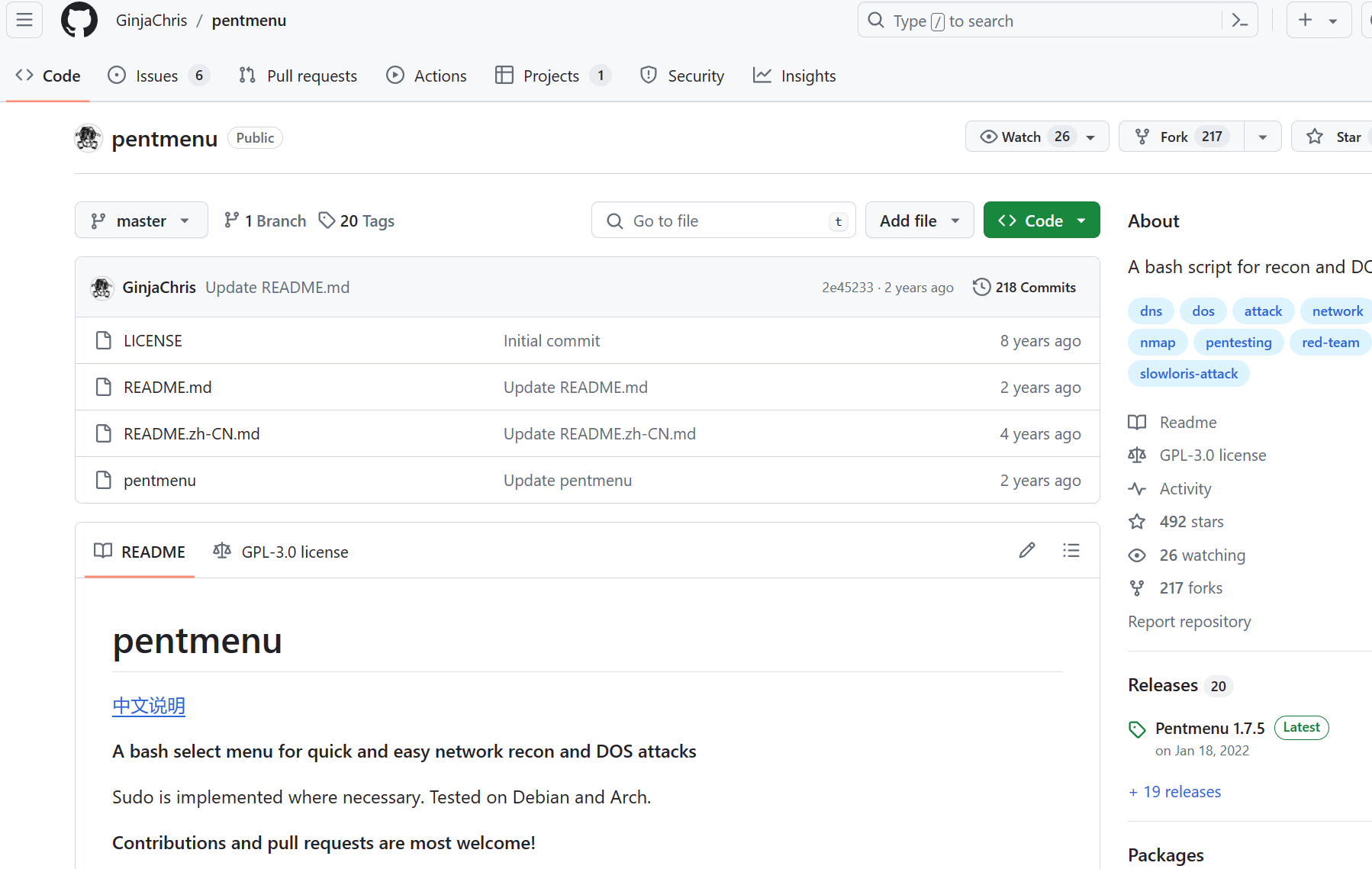The height and width of the screenshot is (869, 1372).
Task: Open the pentmenu script file
Action: (x=159, y=481)
